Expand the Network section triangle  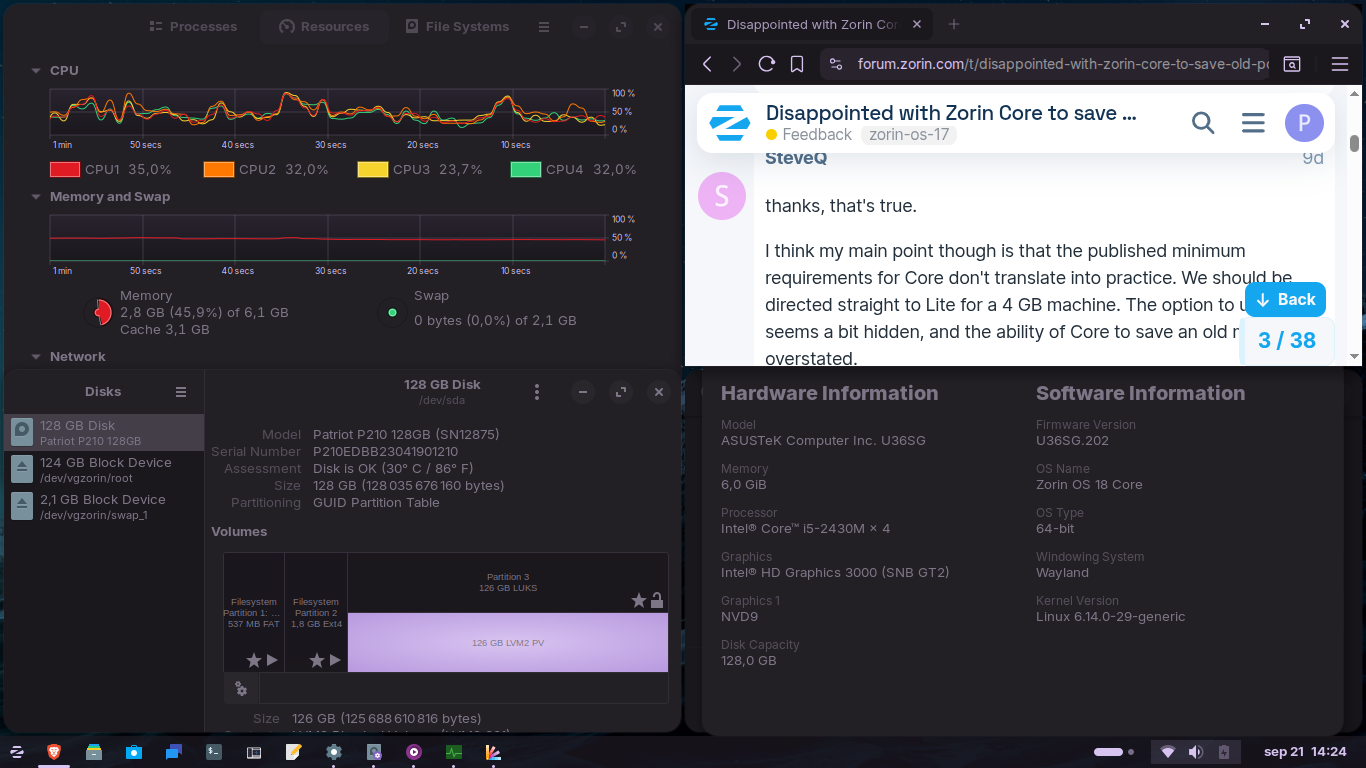tap(36, 357)
